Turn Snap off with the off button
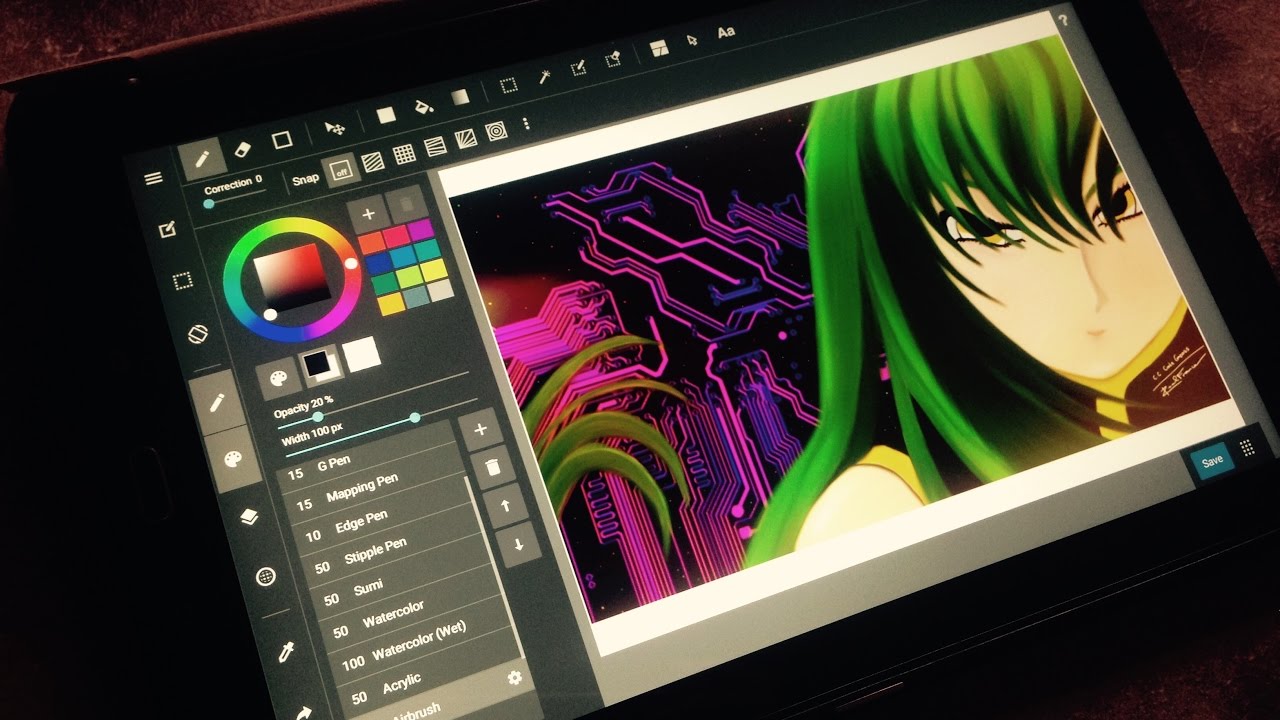Screen dimensions: 1280x720 (341, 169)
